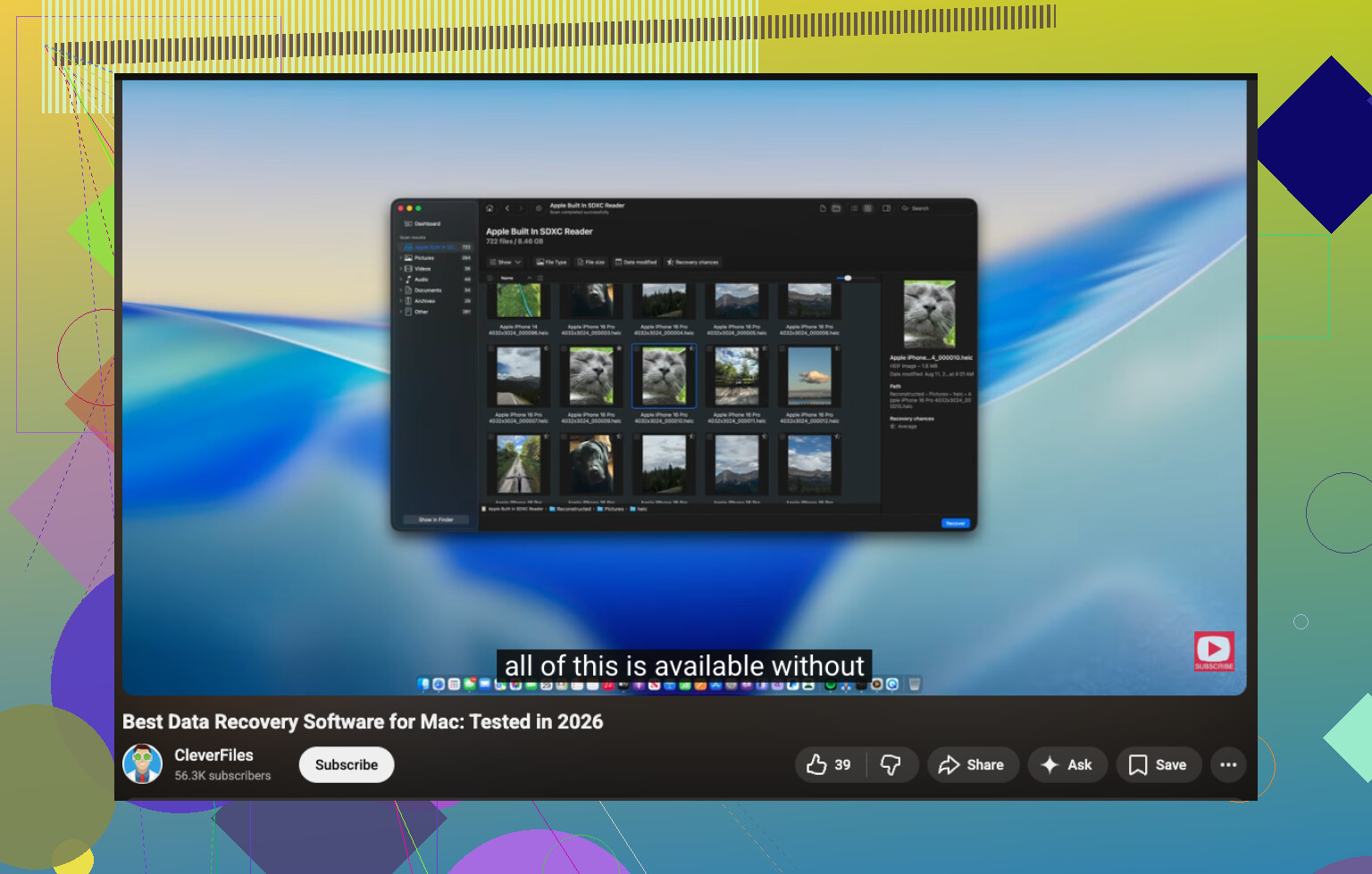Viewport: 1372px width, 874px height.
Task: Expand the Documents tree arrow
Action: (x=400, y=290)
